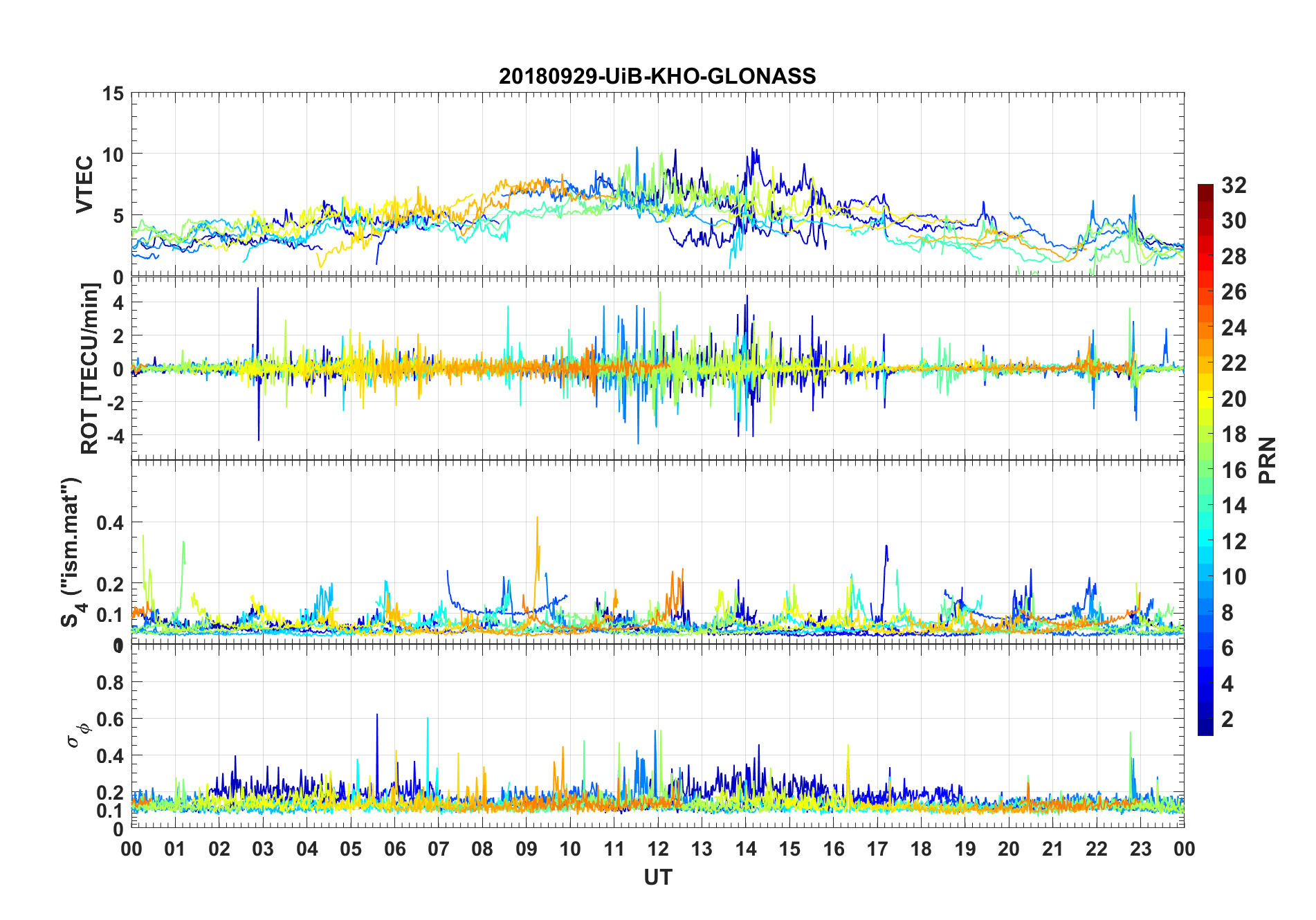Select the VTEC y-axis label
The width and height of the screenshot is (1316, 920).
[84, 185]
